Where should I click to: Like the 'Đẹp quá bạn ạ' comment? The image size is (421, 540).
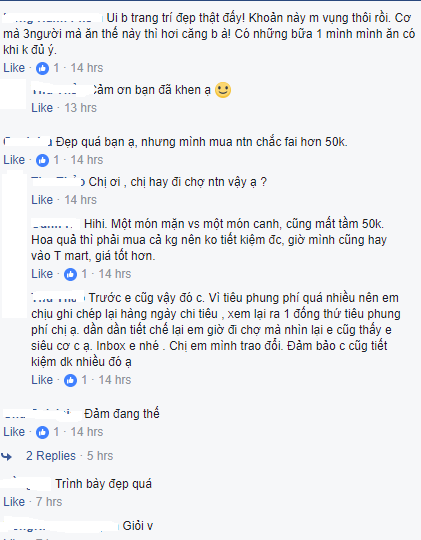click(14, 160)
